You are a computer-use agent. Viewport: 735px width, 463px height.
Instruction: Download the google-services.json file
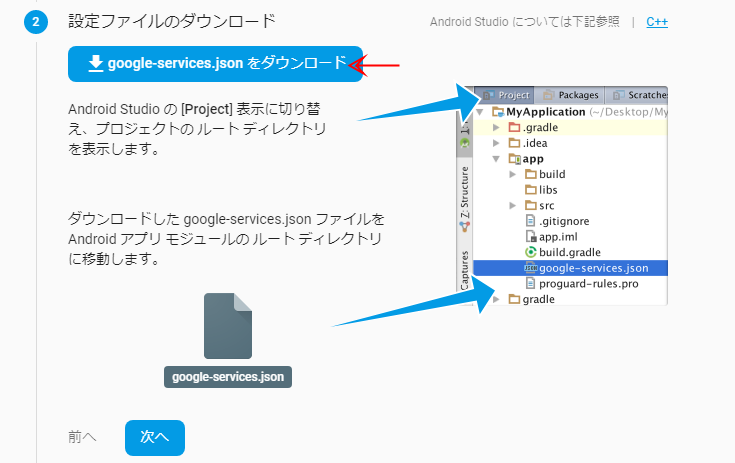coord(215,64)
